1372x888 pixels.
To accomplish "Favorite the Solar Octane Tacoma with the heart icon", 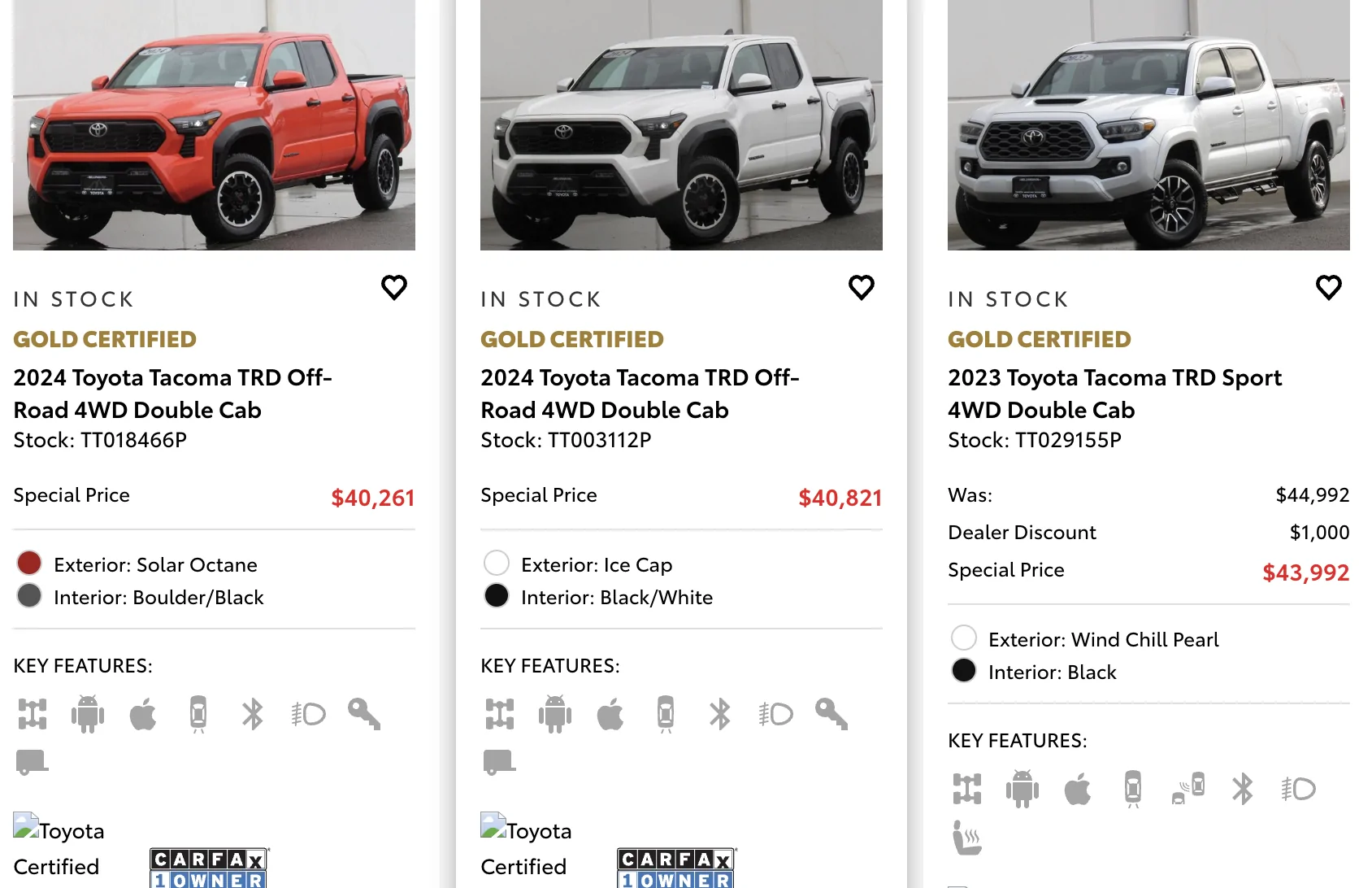I will click(394, 286).
